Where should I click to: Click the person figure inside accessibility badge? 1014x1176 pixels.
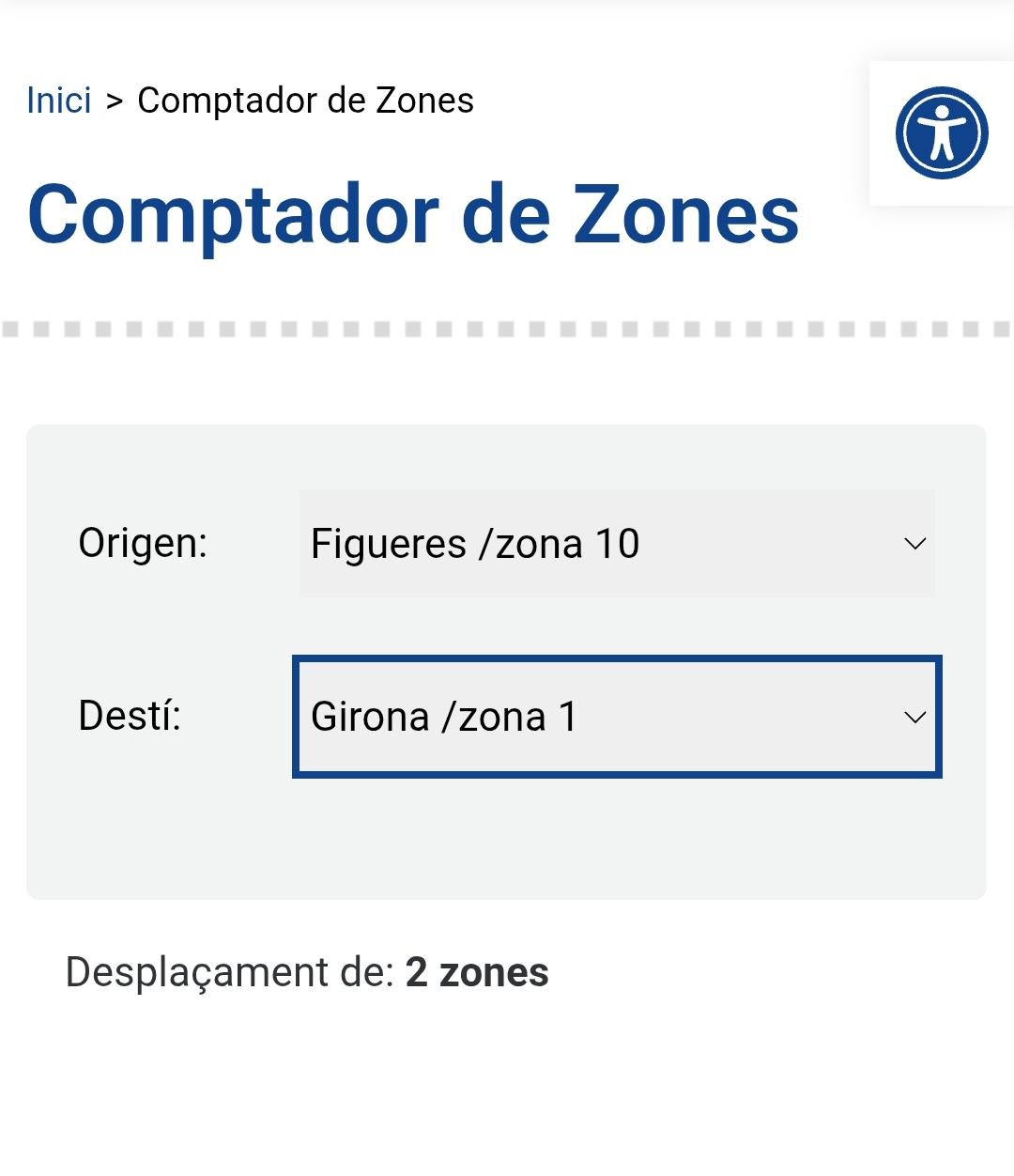pyautogui.click(x=942, y=132)
